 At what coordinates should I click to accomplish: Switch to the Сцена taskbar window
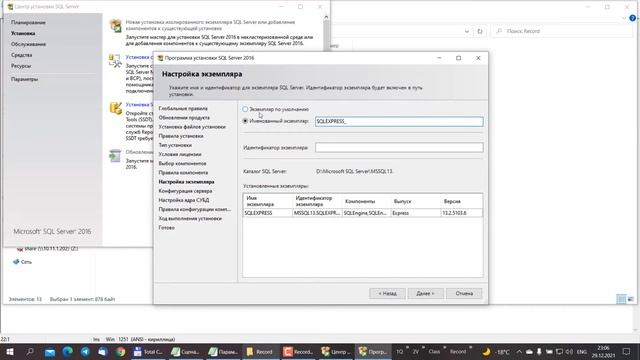coord(185,351)
